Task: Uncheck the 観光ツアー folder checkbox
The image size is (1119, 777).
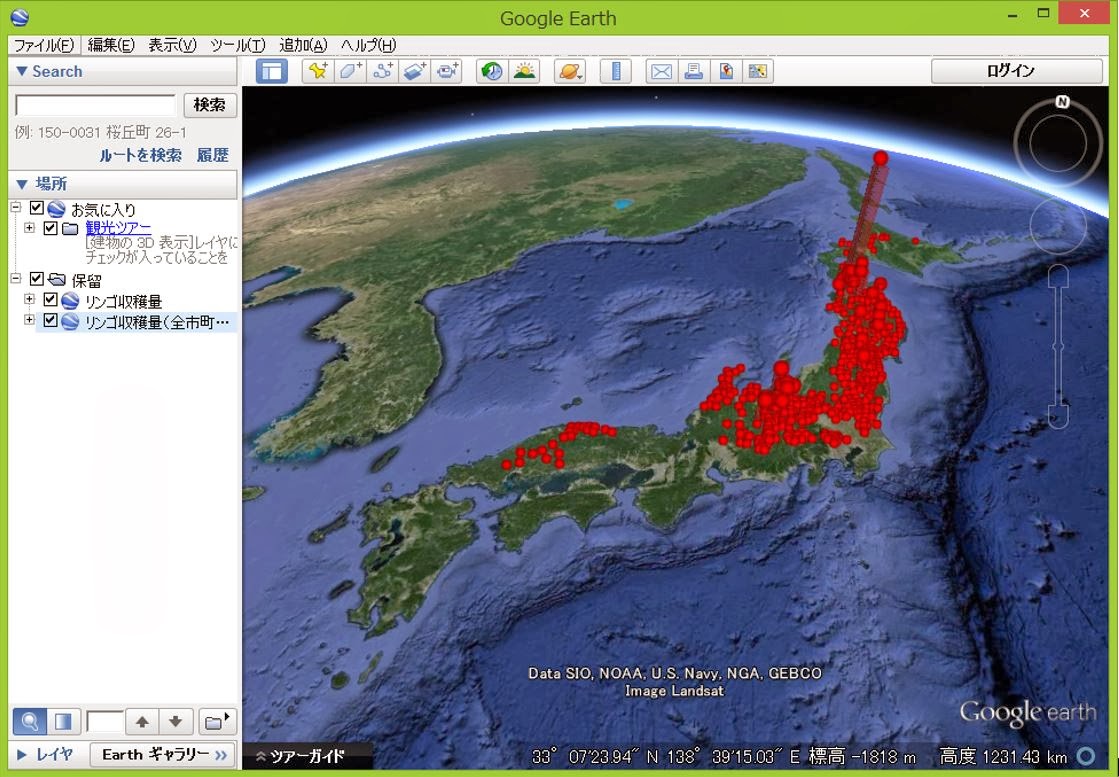Action: (50, 228)
